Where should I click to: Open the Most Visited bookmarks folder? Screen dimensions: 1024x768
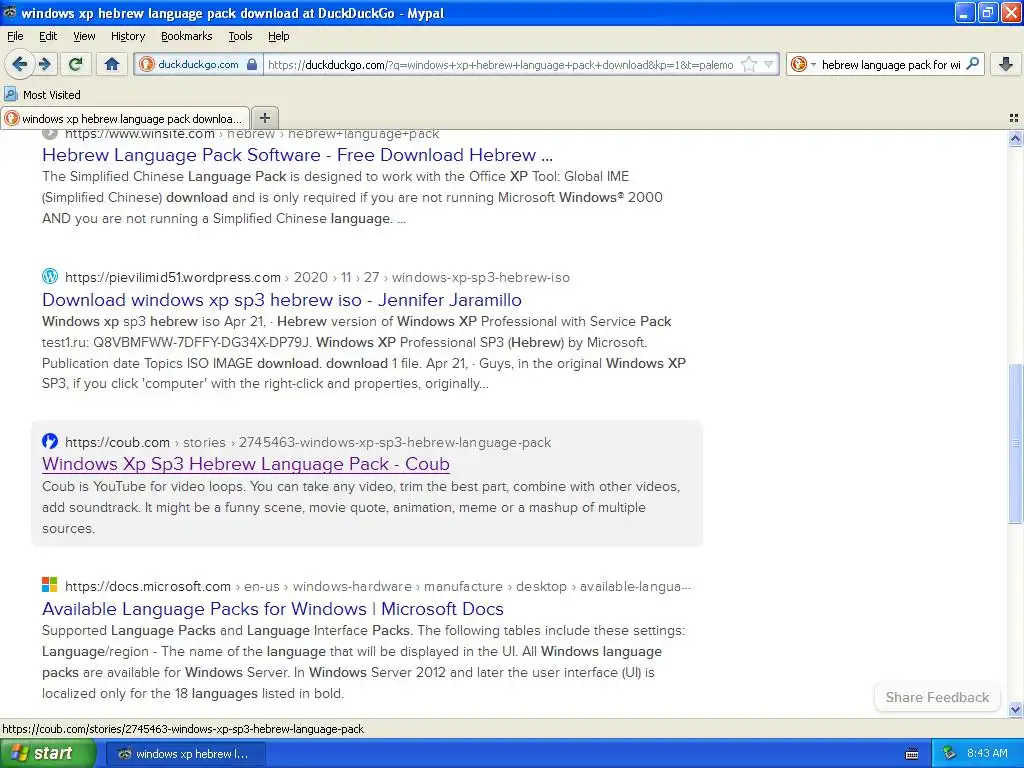click(42, 95)
